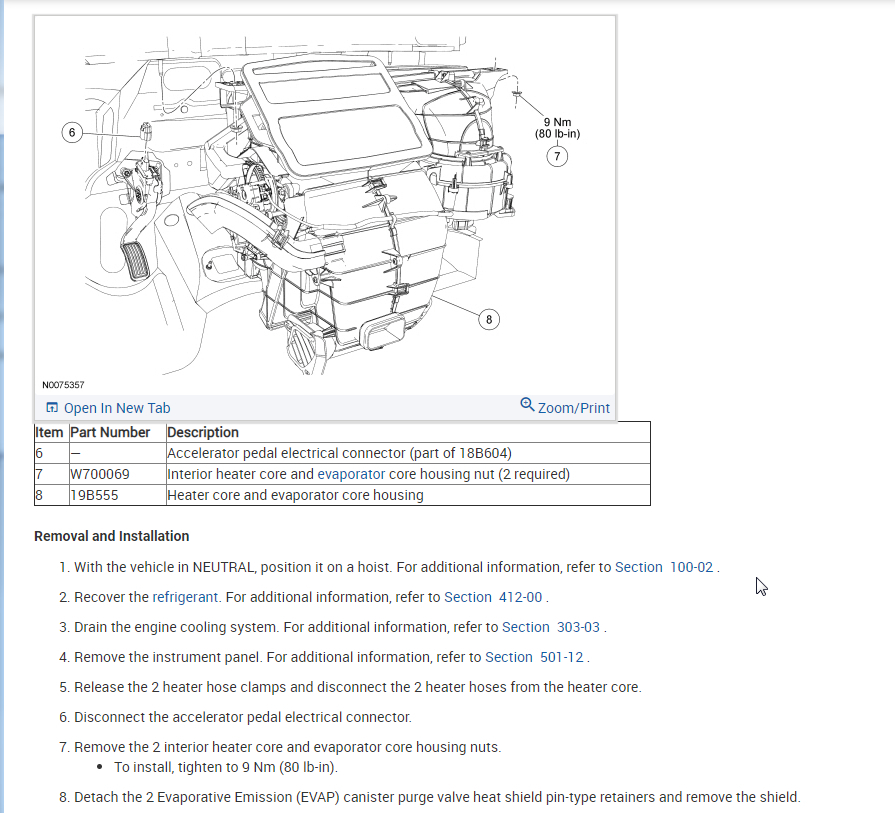The width and height of the screenshot is (895, 813).
Task: Open the diagram in a new tab
Action: (116, 408)
